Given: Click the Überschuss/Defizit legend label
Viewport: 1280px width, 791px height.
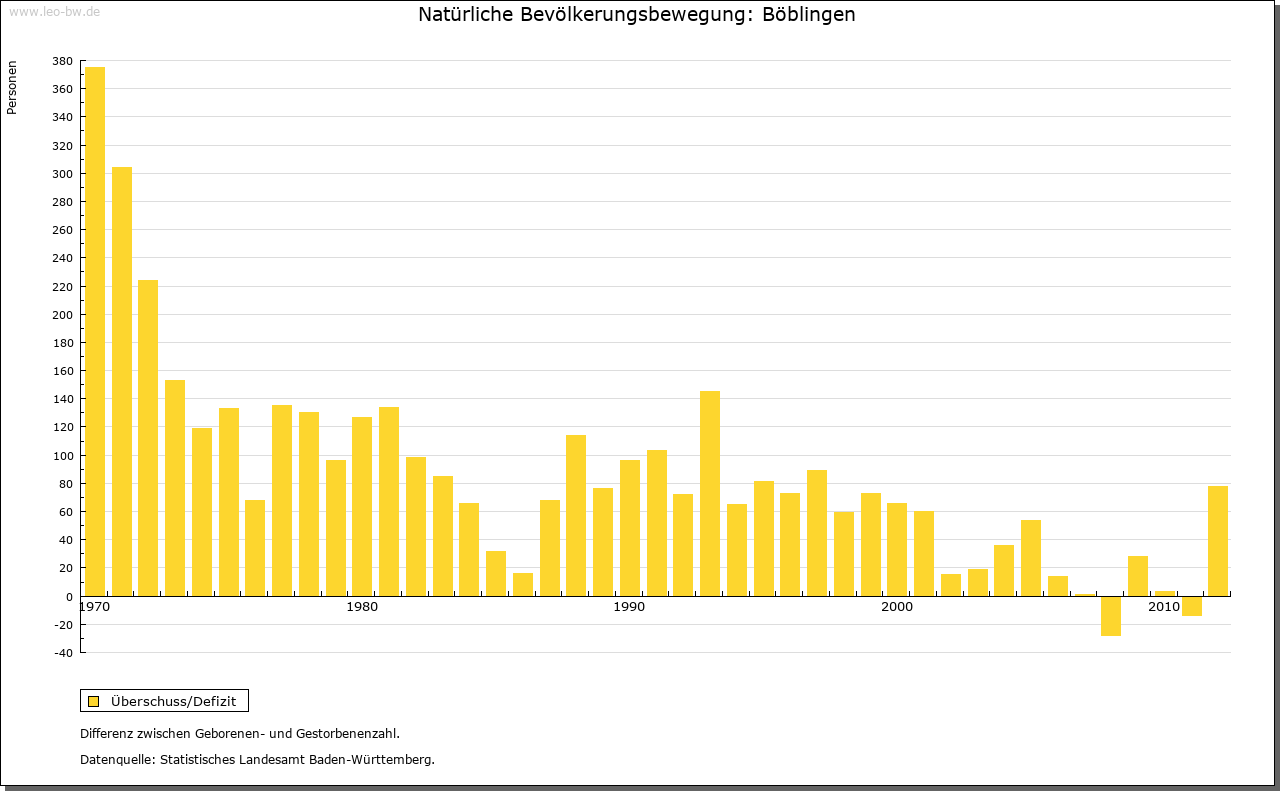Looking at the screenshot, I should (174, 701).
